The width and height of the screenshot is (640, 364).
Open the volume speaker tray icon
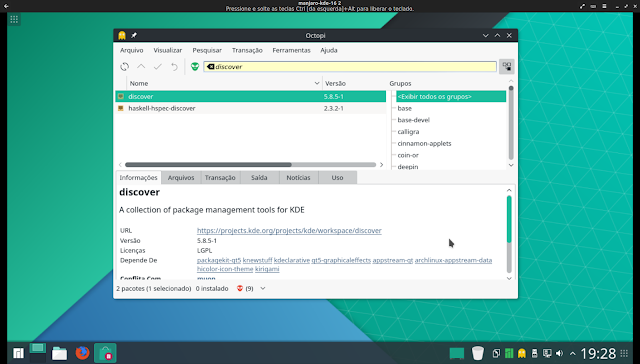click(x=560, y=353)
